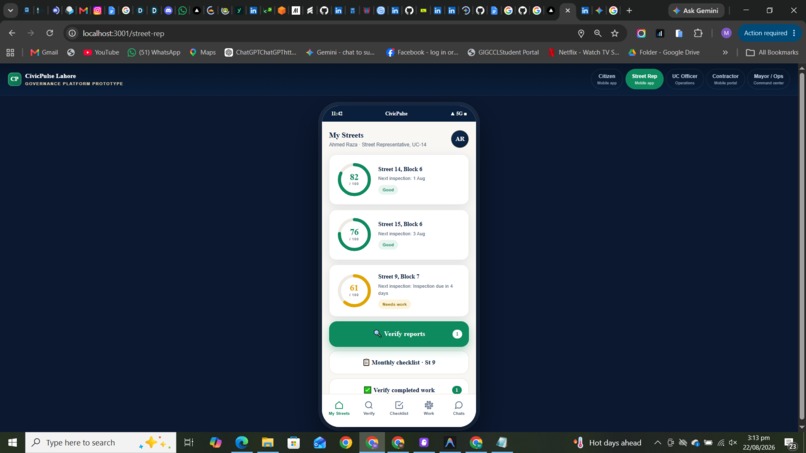Switch to Contractor mobile portal role
The image size is (806, 453).
tap(725, 79)
